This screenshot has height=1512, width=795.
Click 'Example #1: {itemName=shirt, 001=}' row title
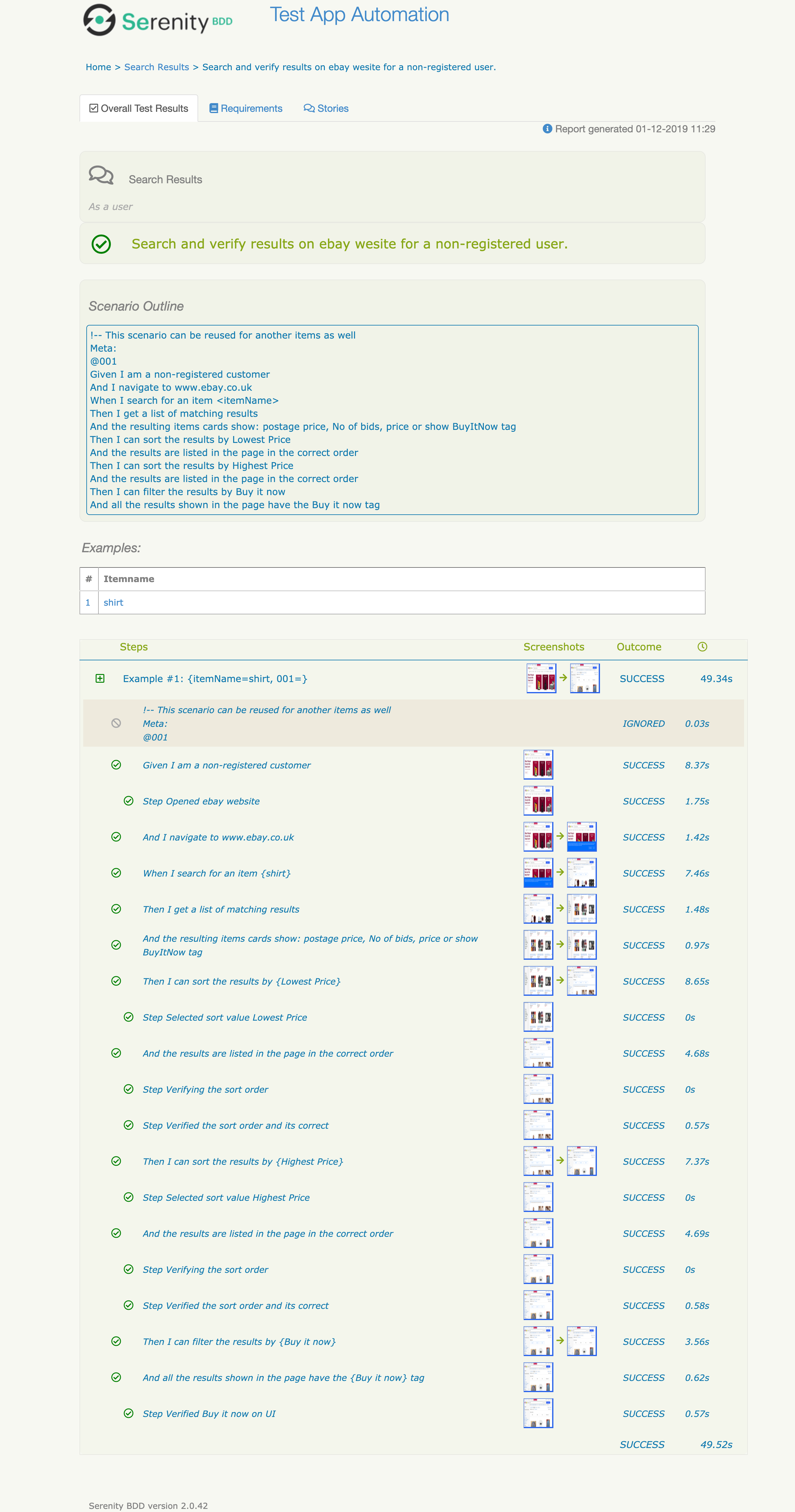click(215, 679)
